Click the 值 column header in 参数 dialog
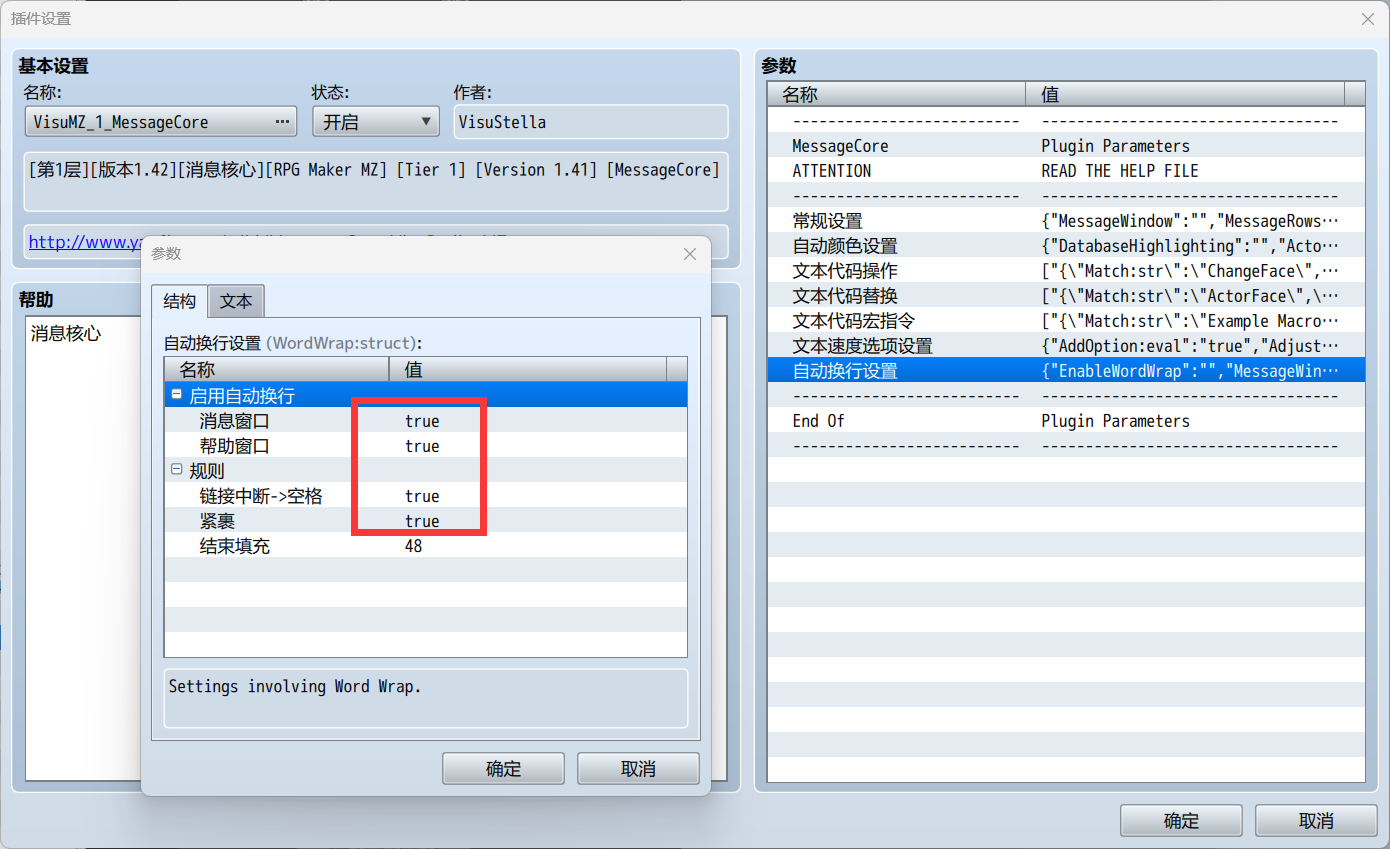The image size is (1390, 849). pos(528,370)
